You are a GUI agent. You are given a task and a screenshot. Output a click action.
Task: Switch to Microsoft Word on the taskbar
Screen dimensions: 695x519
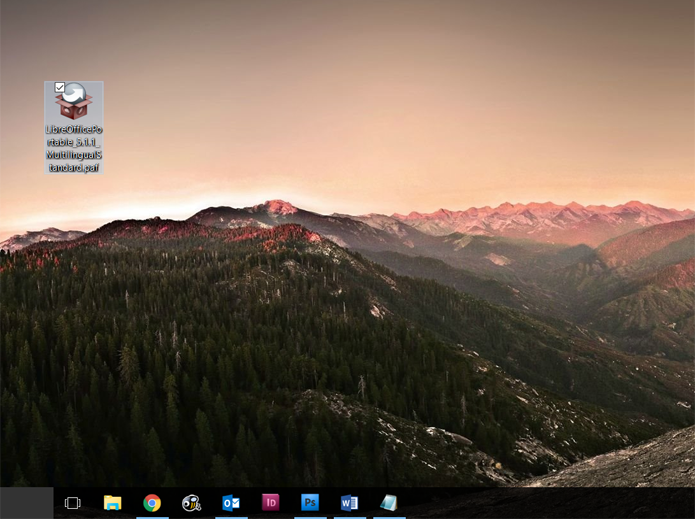click(x=349, y=503)
